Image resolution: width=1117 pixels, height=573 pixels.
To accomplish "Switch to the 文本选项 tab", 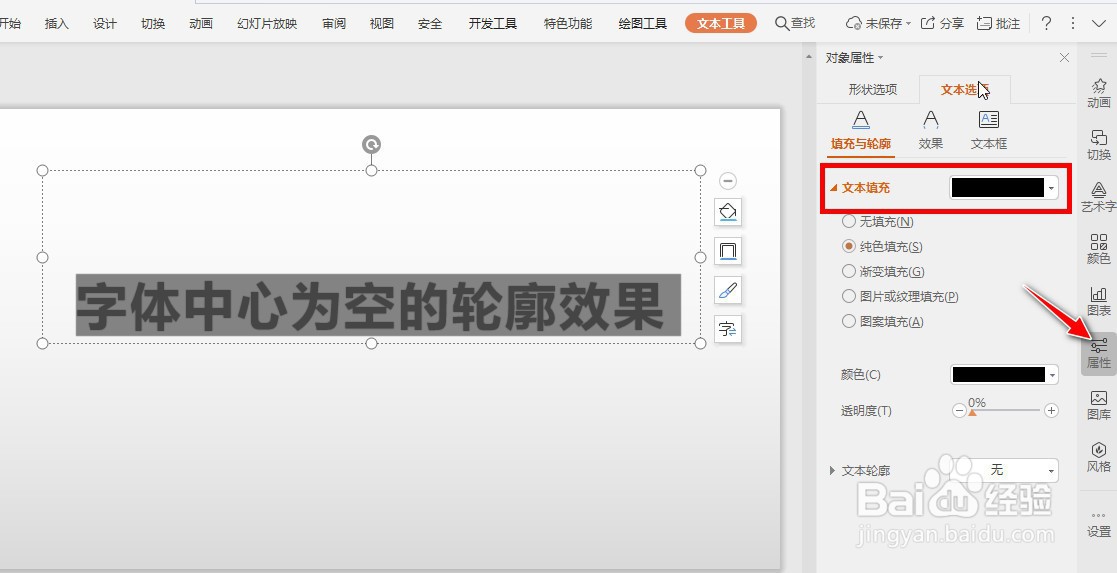I will tap(965, 90).
